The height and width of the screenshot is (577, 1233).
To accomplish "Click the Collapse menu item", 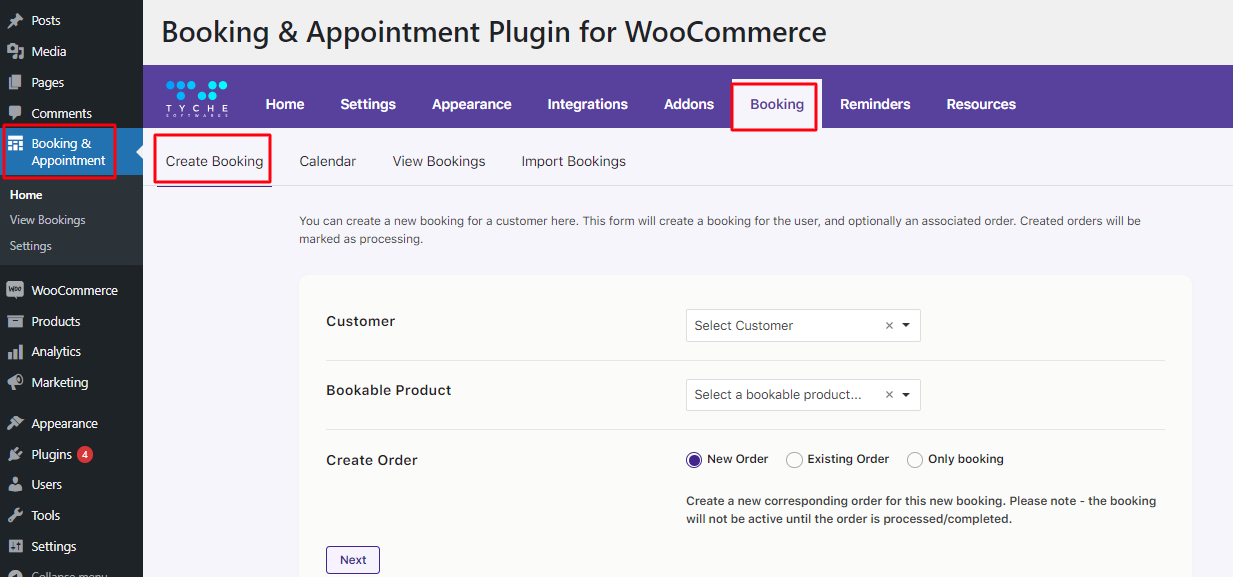I will 71,574.
